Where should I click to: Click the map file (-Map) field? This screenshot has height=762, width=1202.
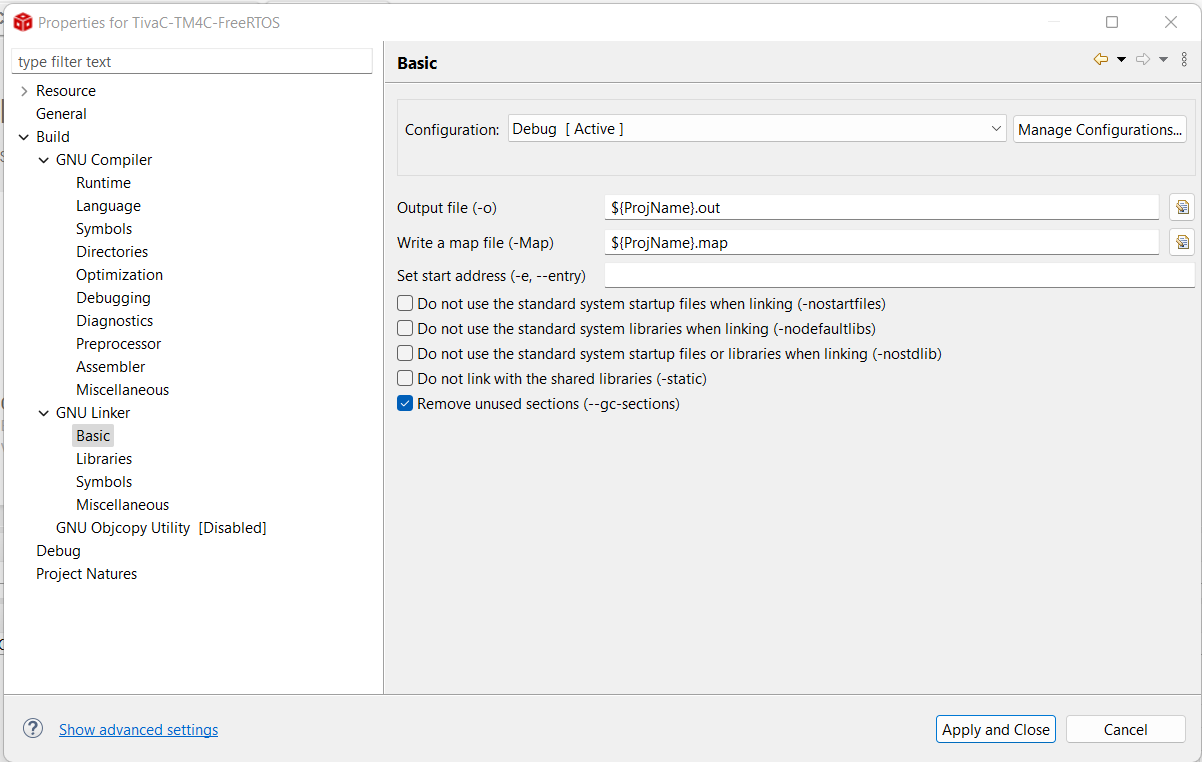(x=882, y=242)
